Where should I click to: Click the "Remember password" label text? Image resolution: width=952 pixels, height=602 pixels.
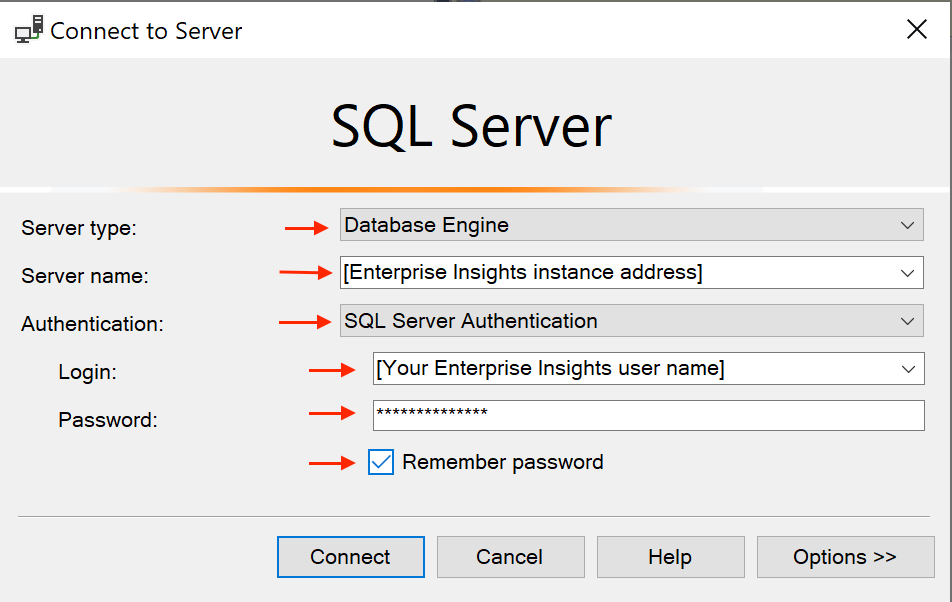pyautogui.click(x=502, y=462)
